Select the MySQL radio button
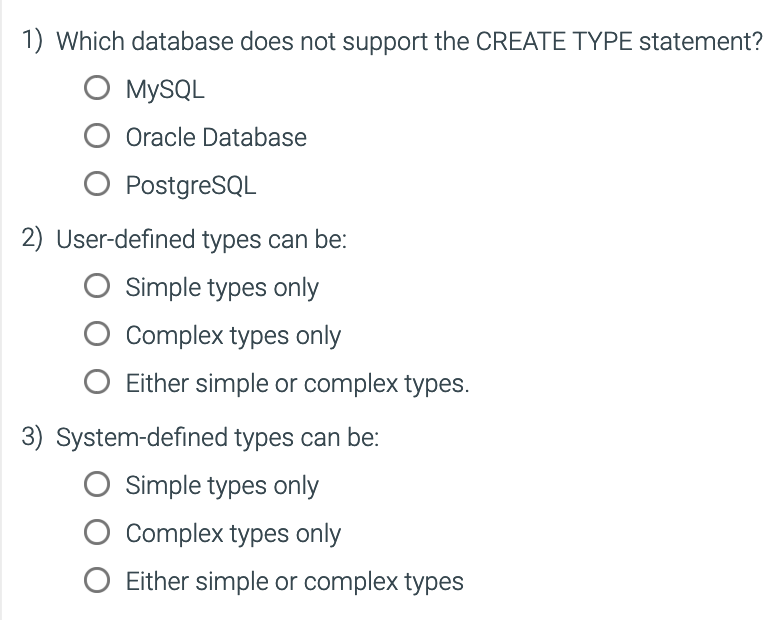Viewport: 784px width, 620px height. [x=97, y=88]
